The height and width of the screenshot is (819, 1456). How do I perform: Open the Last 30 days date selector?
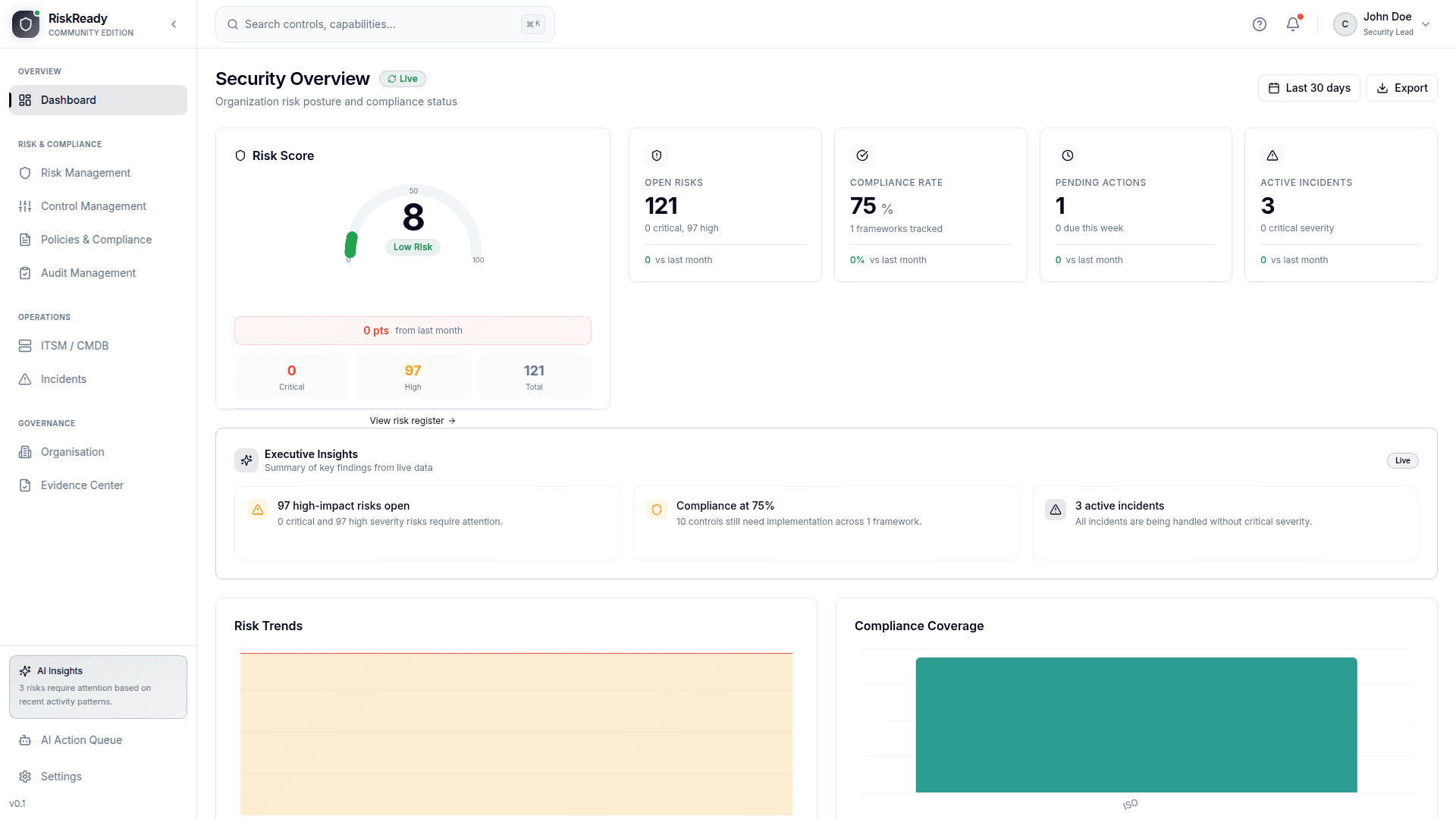(x=1308, y=87)
